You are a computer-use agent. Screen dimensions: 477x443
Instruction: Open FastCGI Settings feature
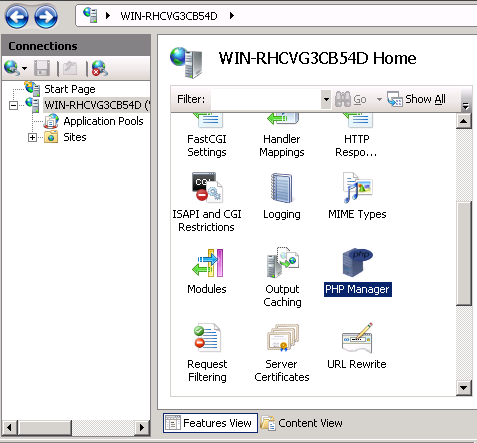(x=207, y=135)
